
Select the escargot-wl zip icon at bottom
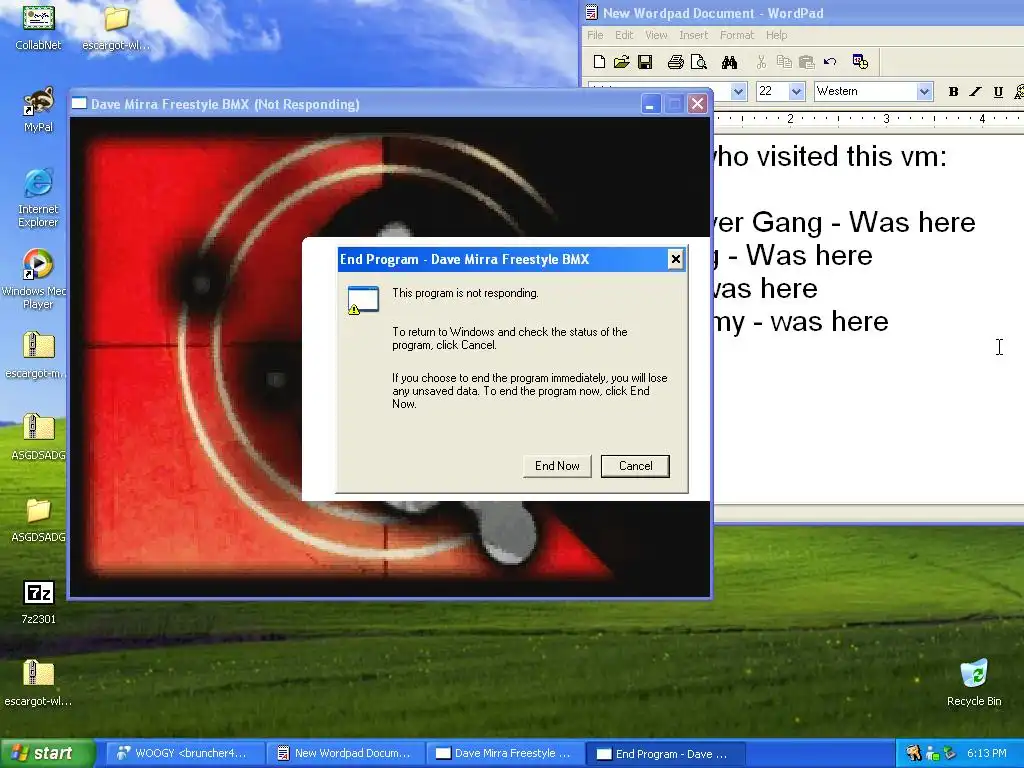tap(39, 683)
